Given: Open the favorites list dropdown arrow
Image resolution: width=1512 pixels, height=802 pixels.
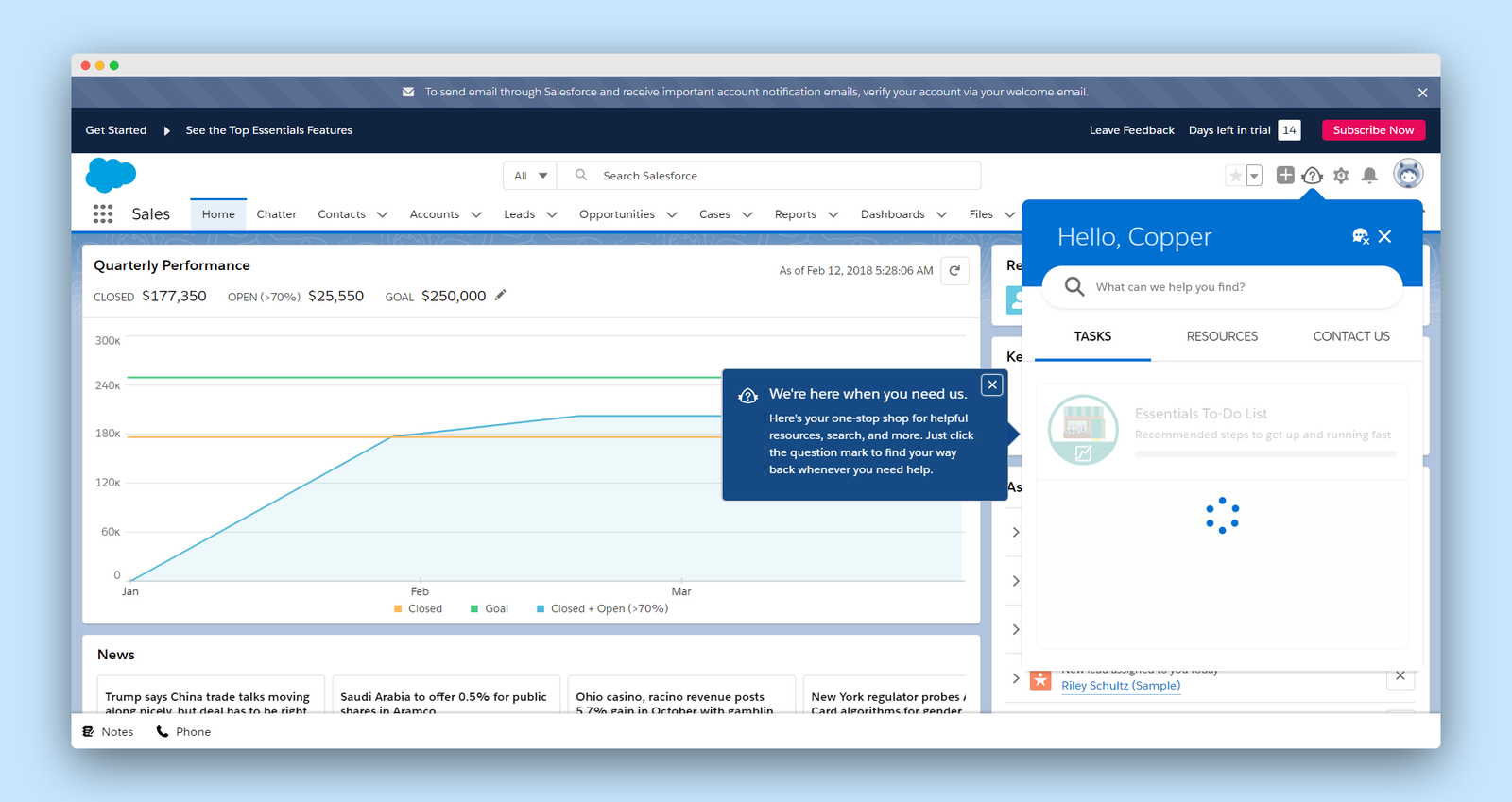Looking at the screenshot, I should (x=1254, y=176).
